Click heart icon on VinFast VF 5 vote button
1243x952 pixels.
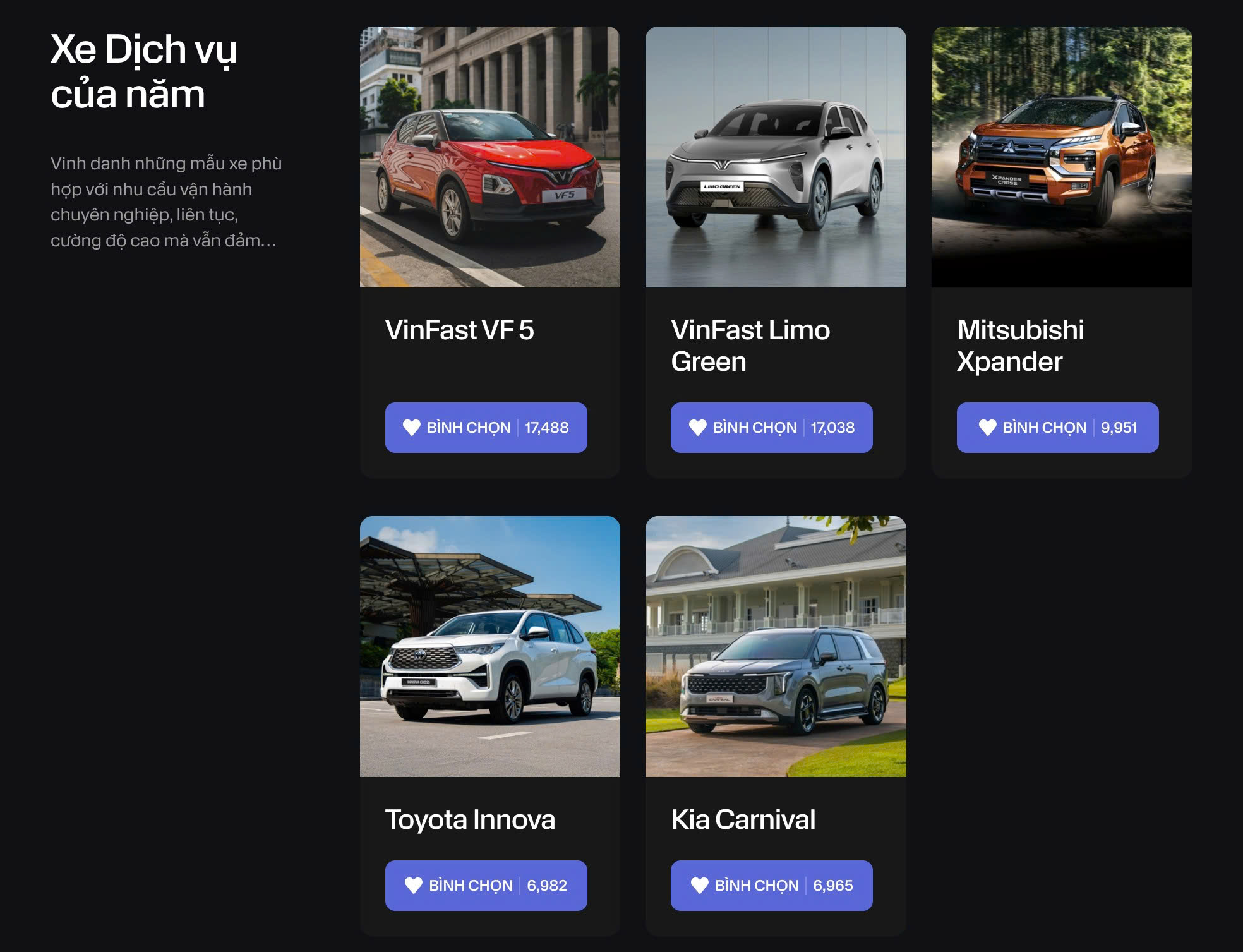pyautogui.click(x=412, y=428)
